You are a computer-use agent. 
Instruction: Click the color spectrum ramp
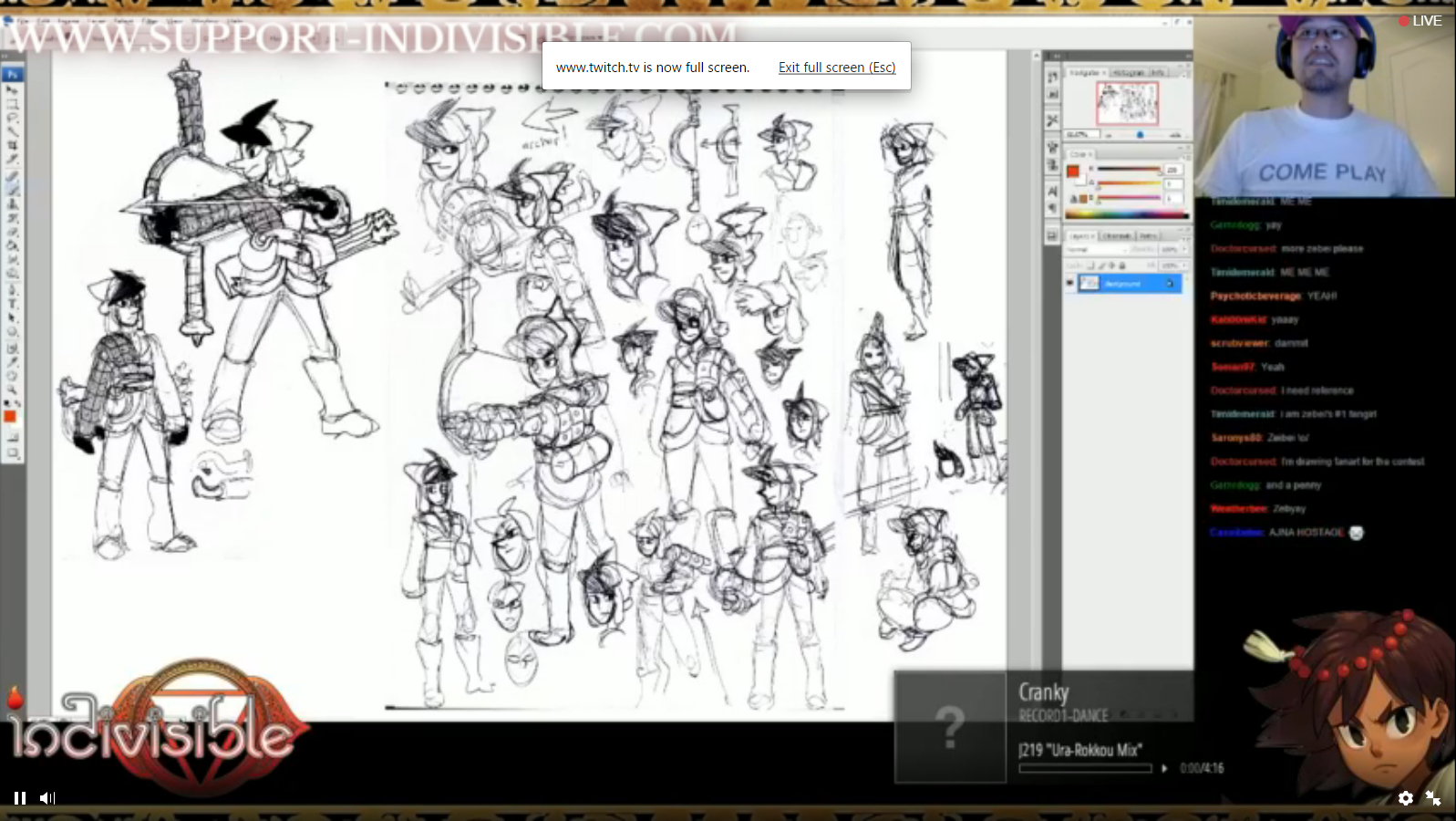(x=1127, y=214)
